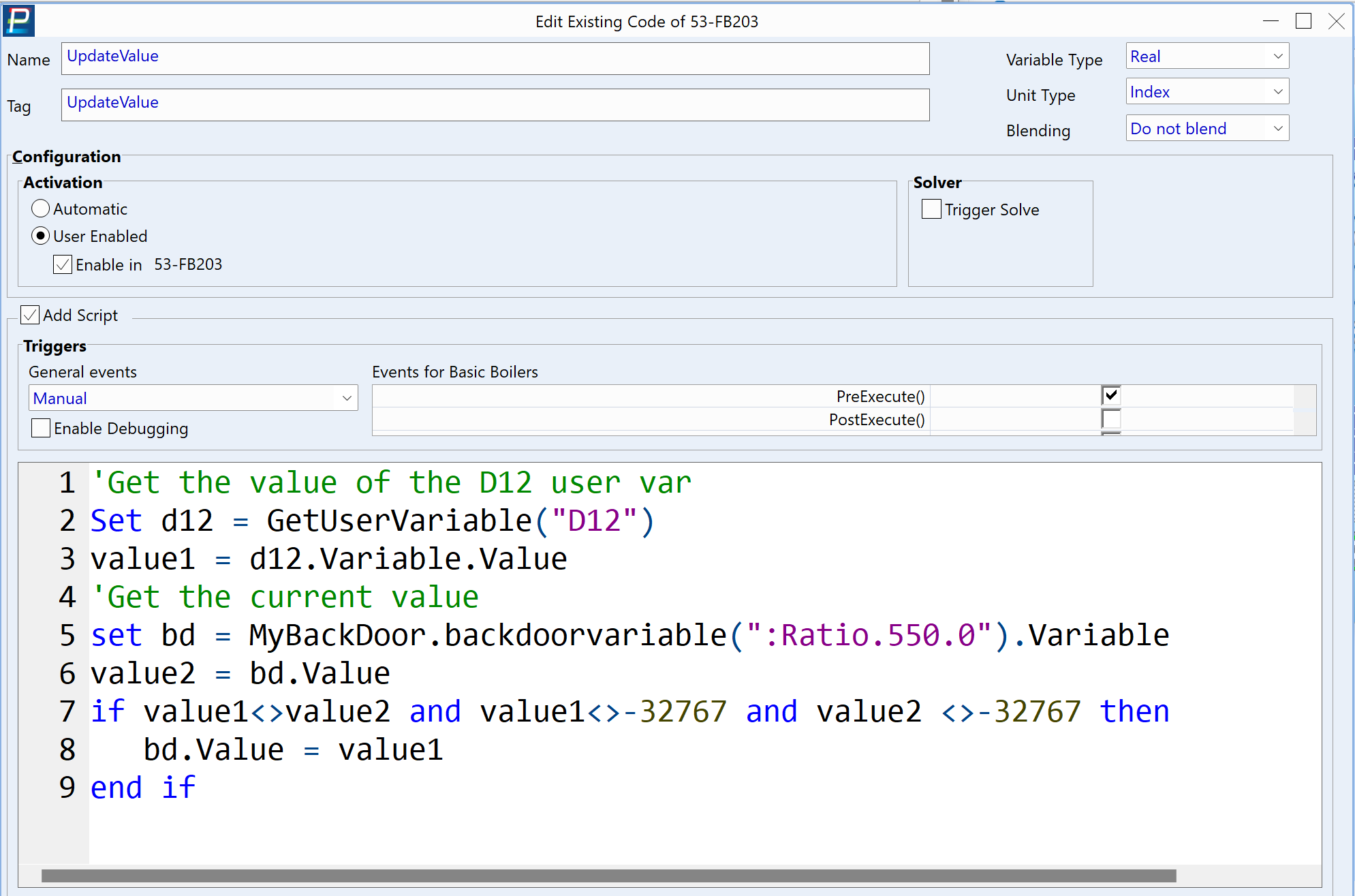Click the application logo icon in title bar
Image resolution: width=1355 pixels, height=896 pixels.
[19, 20]
